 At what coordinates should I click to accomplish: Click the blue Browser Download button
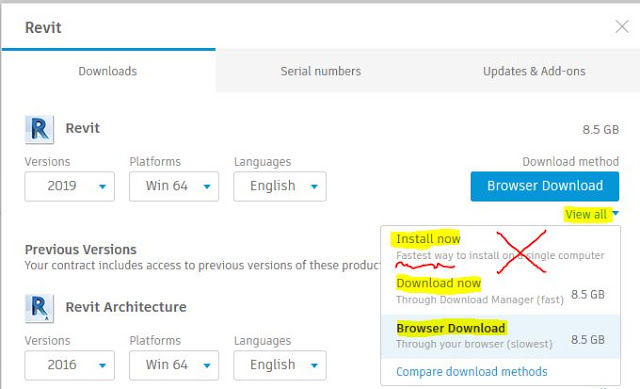(544, 186)
